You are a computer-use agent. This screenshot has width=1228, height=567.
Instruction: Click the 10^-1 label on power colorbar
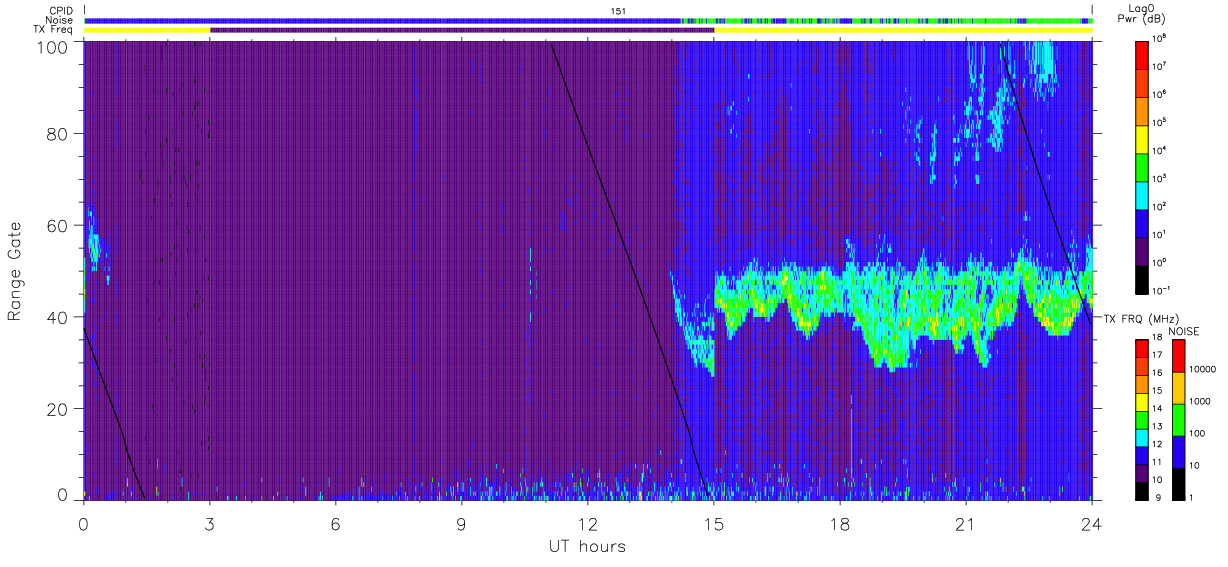tap(1161, 290)
